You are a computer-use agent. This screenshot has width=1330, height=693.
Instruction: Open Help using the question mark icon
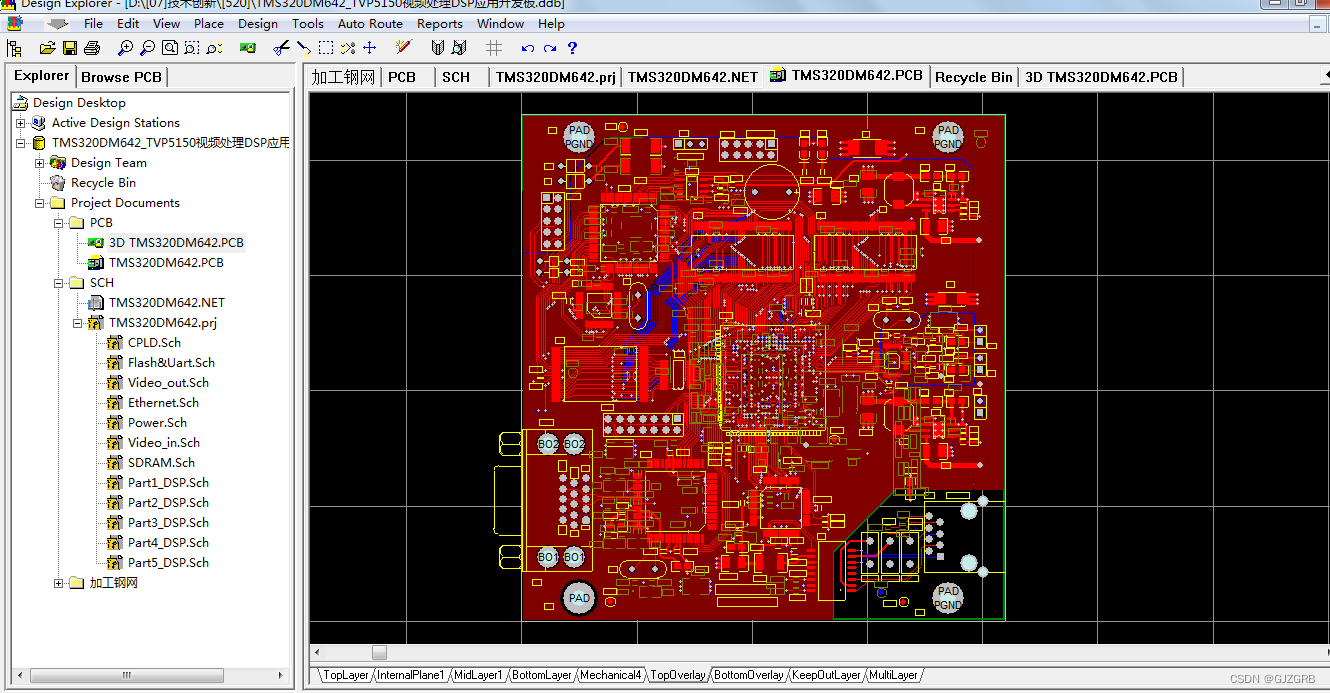coord(571,47)
